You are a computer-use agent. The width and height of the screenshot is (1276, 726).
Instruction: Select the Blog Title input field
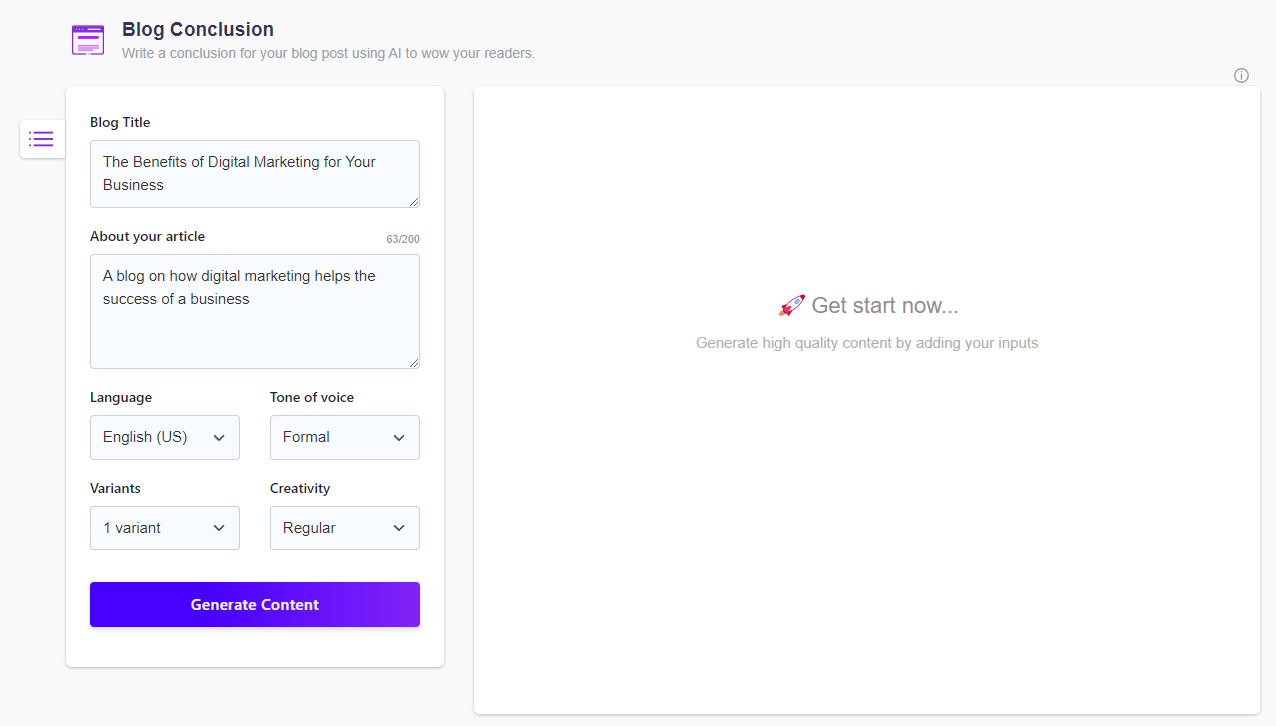pos(254,173)
